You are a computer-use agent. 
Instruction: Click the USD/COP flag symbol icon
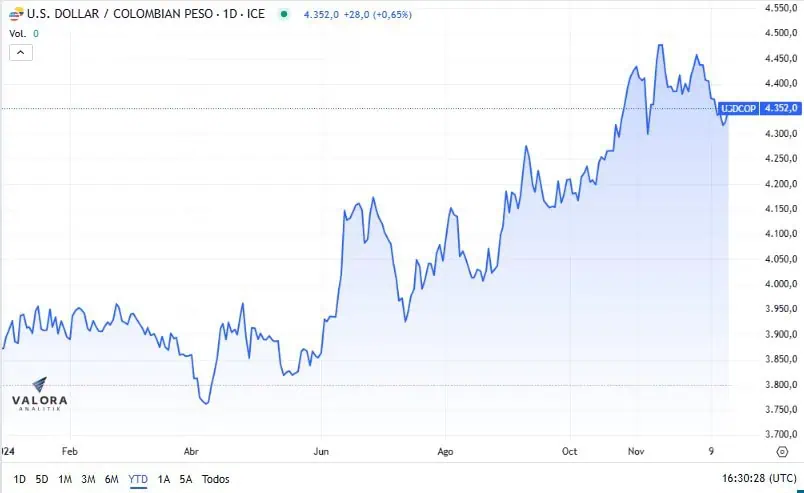click(16, 14)
